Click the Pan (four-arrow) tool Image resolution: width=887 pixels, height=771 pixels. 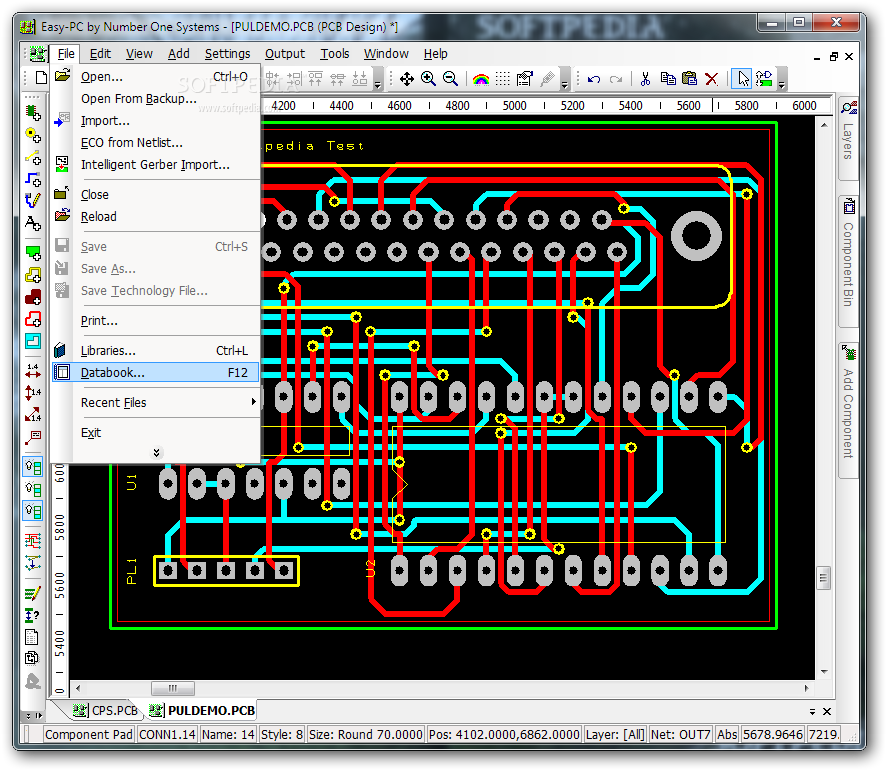tap(406, 79)
